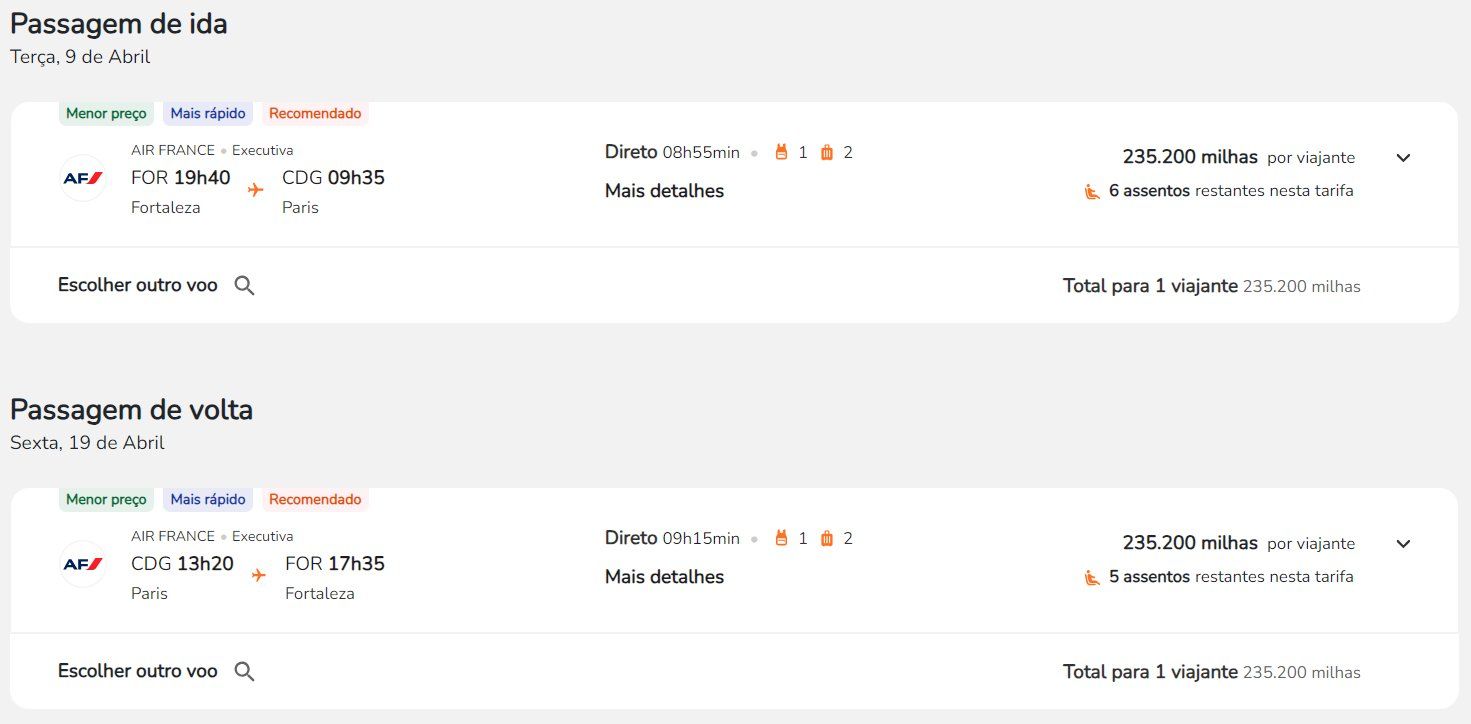Click search icon beside return Escolher outro voo
The width and height of the screenshot is (1471, 724).
(244, 672)
